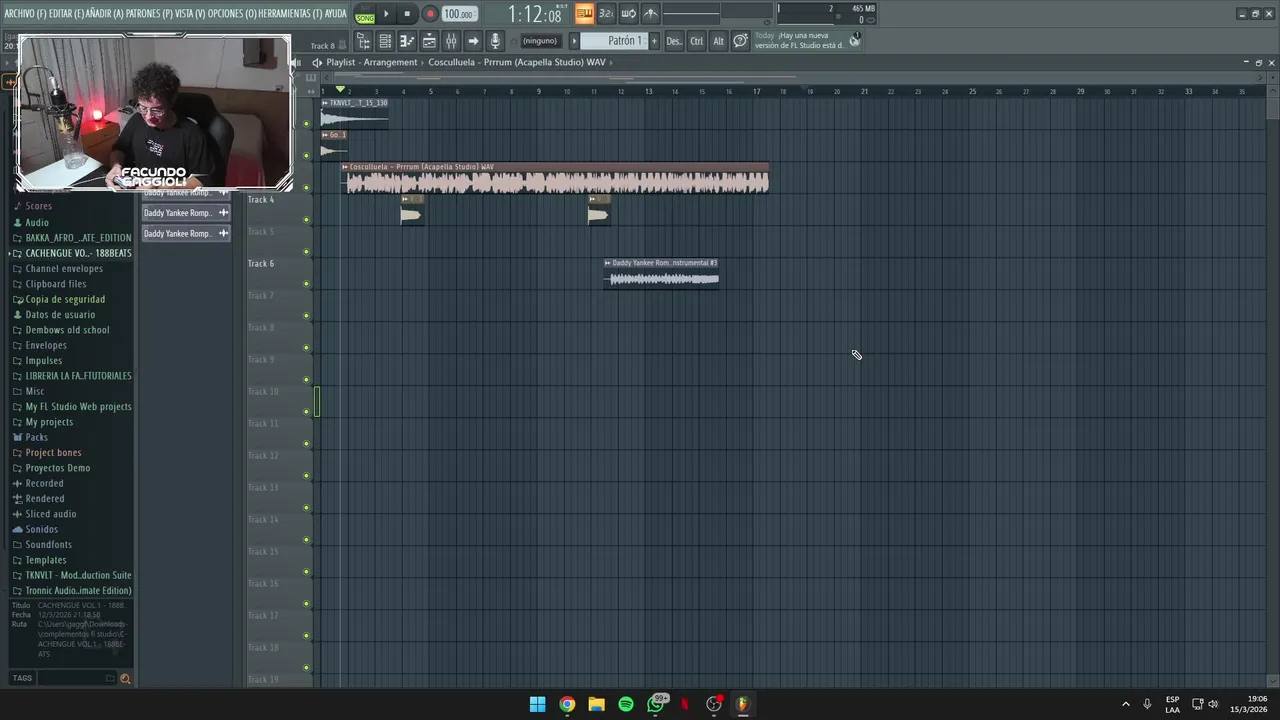Mute Track 10 with its green LED
The height and width of the screenshot is (720, 1280).
[306, 412]
